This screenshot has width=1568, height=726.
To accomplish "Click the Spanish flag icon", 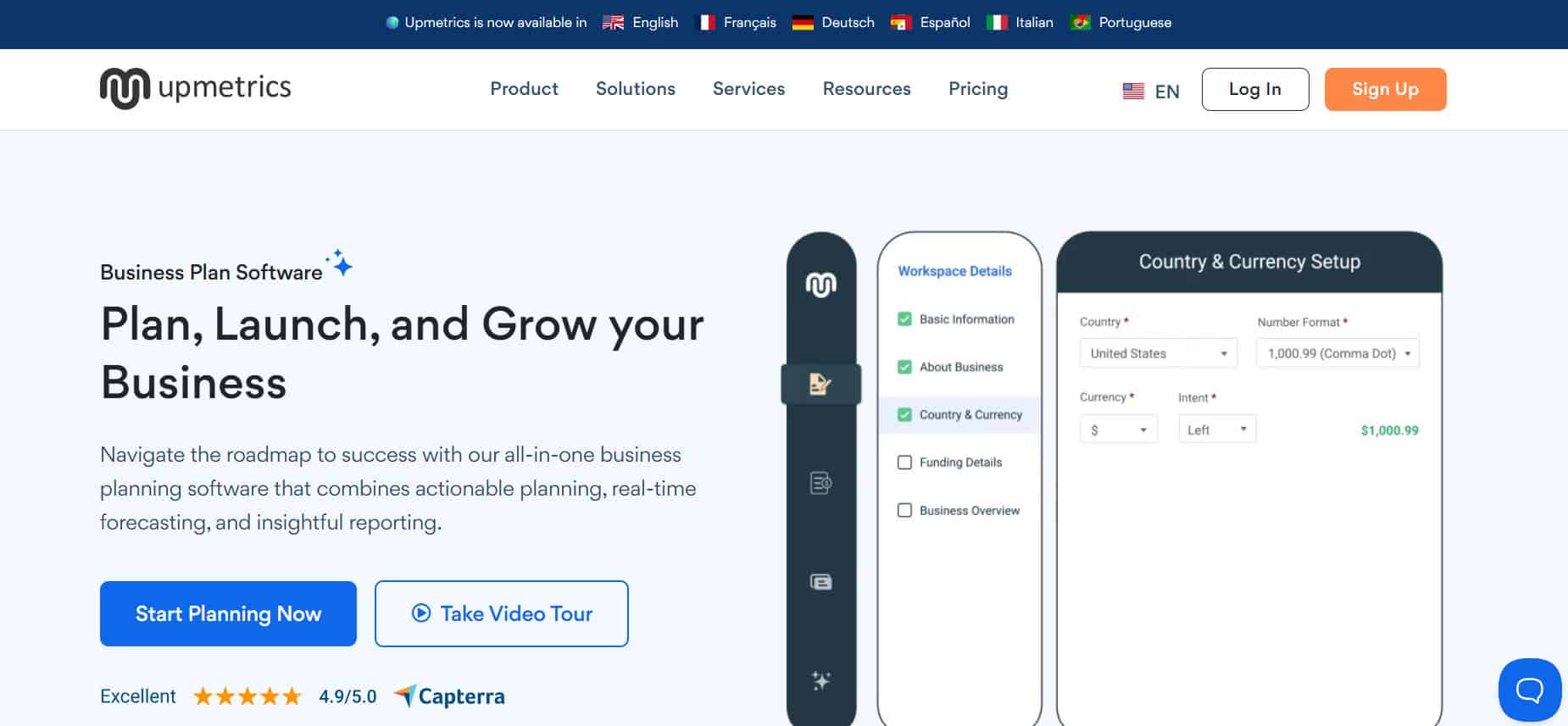I will (901, 23).
